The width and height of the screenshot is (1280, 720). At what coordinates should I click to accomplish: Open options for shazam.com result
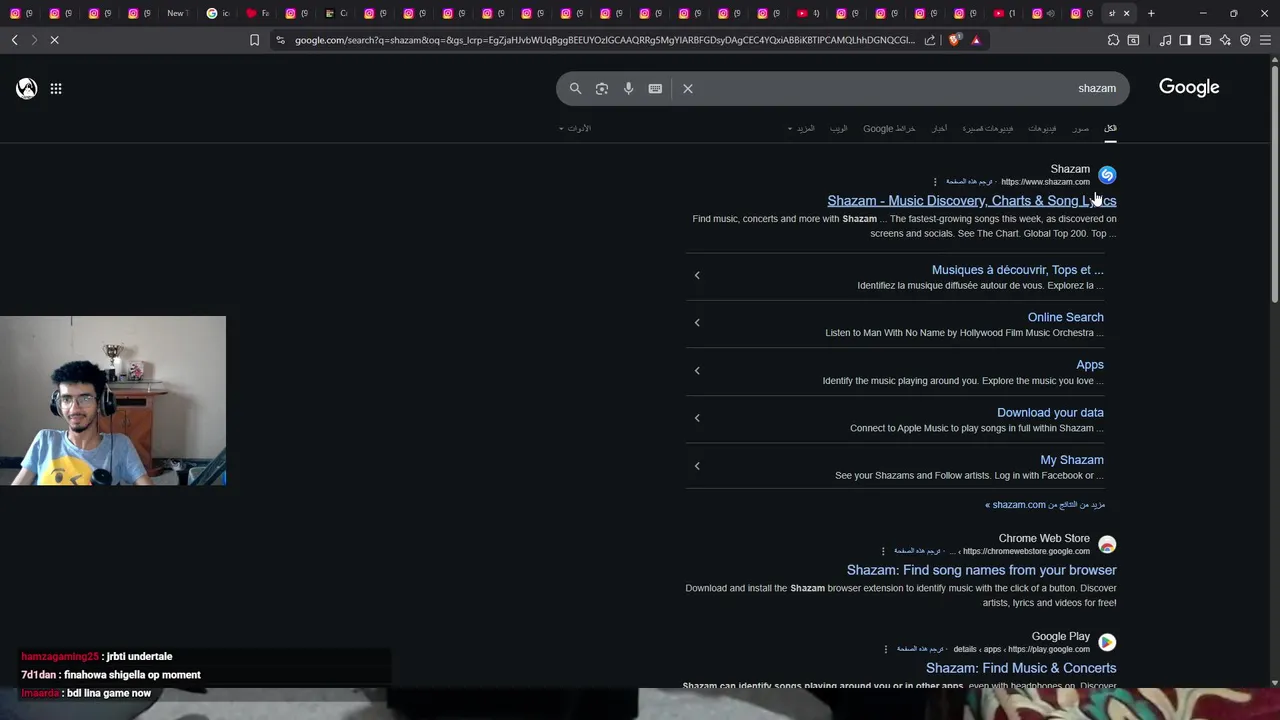click(x=935, y=182)
